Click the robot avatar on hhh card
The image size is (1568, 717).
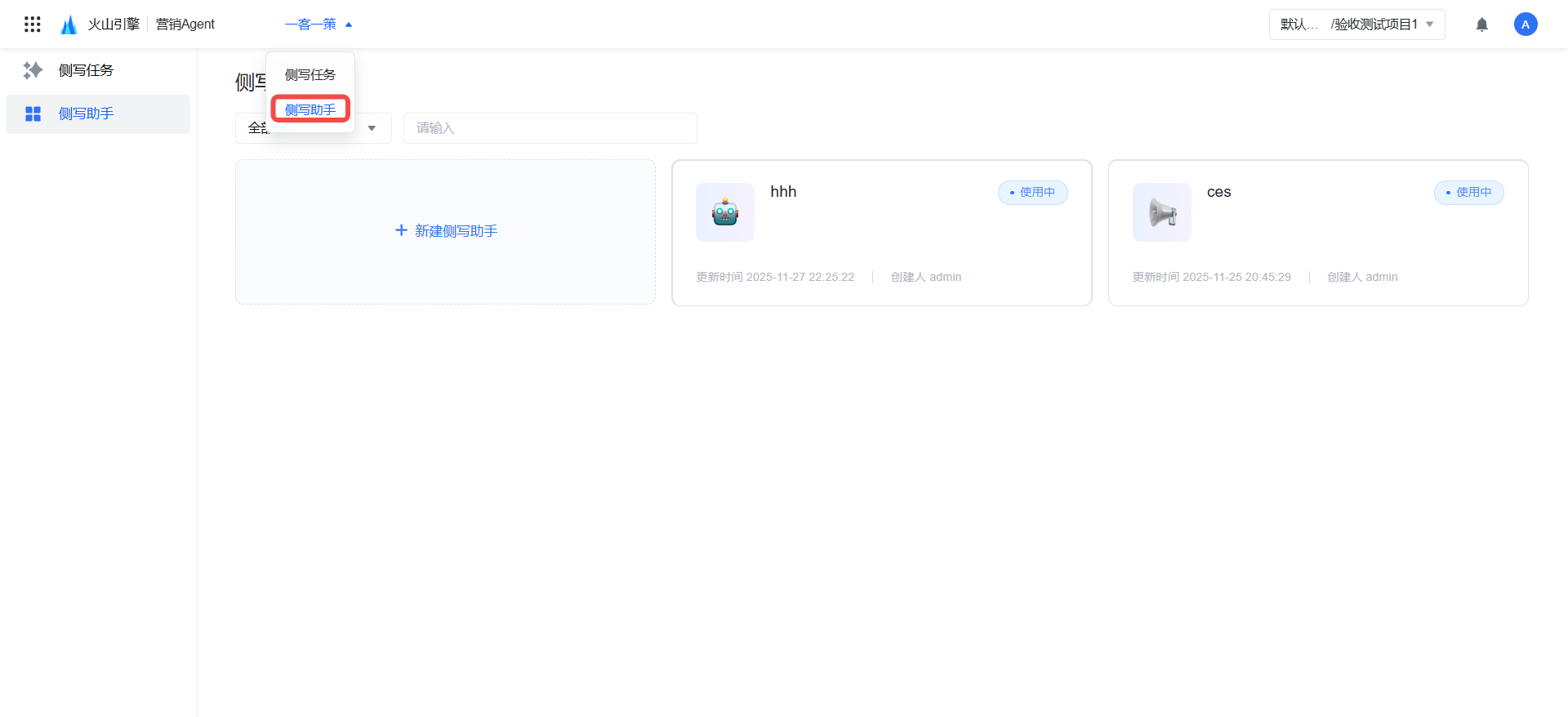point(725,212)
